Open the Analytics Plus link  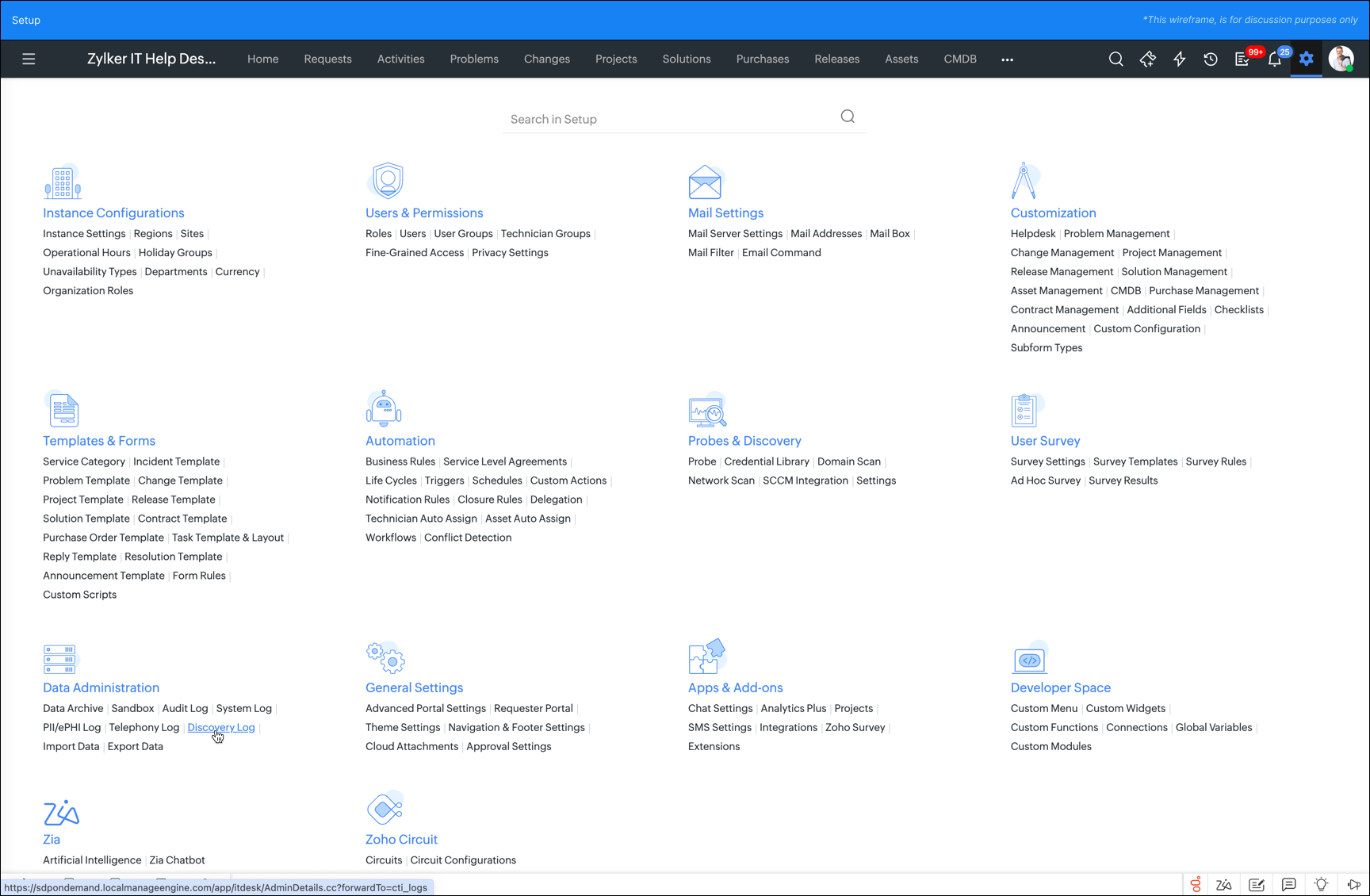(x=794, y=708)
